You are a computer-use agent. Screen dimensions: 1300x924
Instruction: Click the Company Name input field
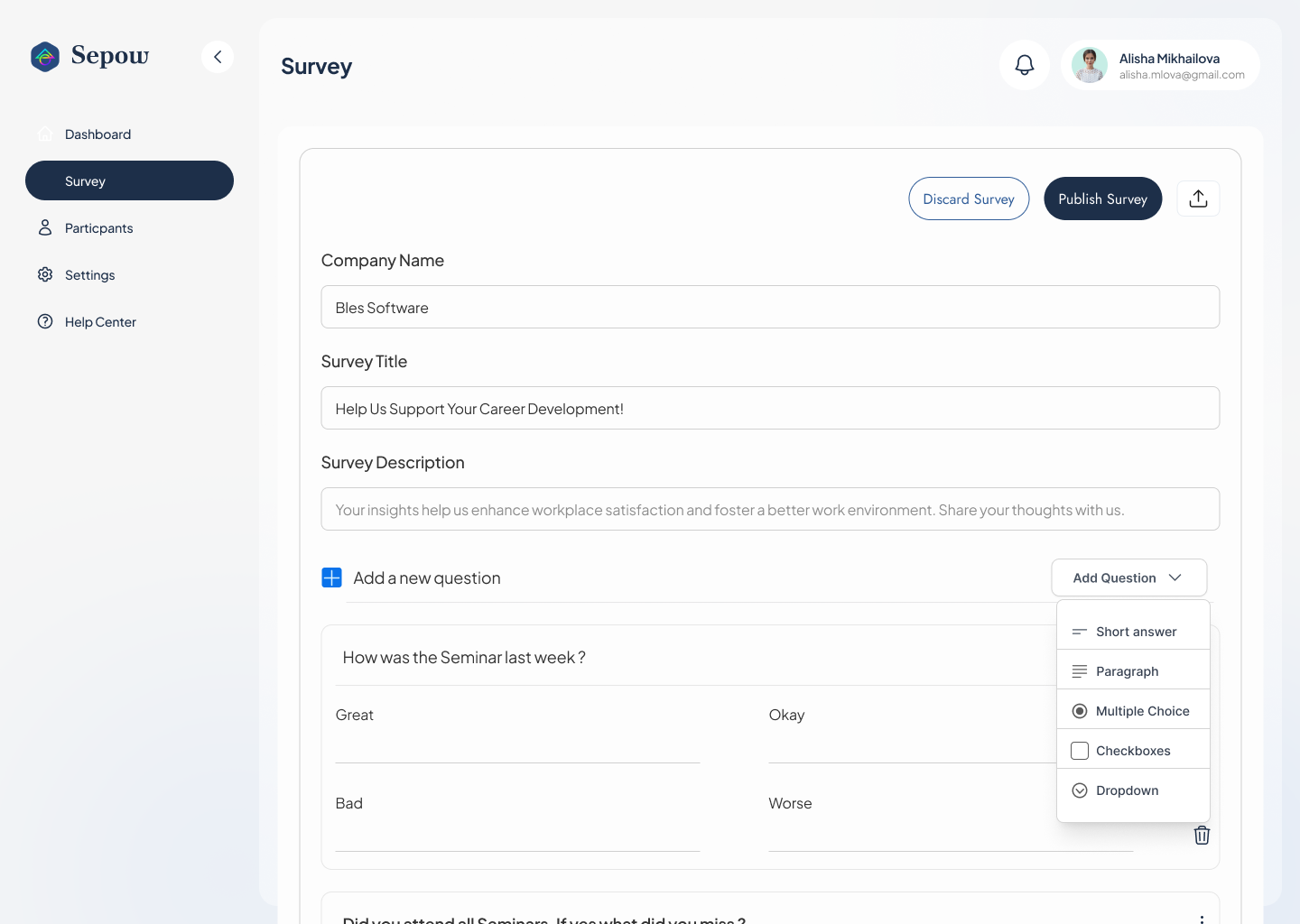coord(770,307)
